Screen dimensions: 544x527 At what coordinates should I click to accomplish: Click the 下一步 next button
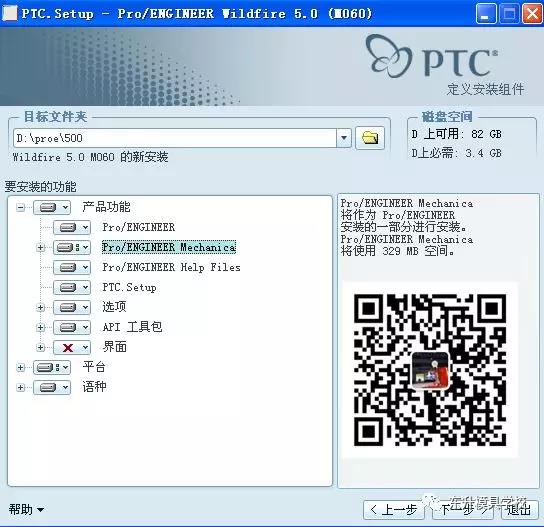click(463, 510)
